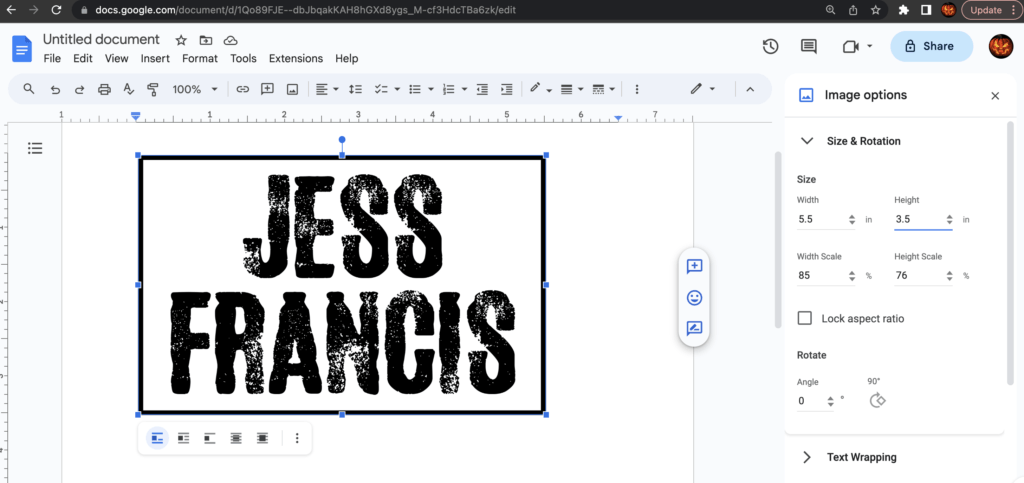This screenshot has width=1024, height=483.
Task: Open the 100% zoom dropdown
Action: pyautogui.click(x=194, y=89)
